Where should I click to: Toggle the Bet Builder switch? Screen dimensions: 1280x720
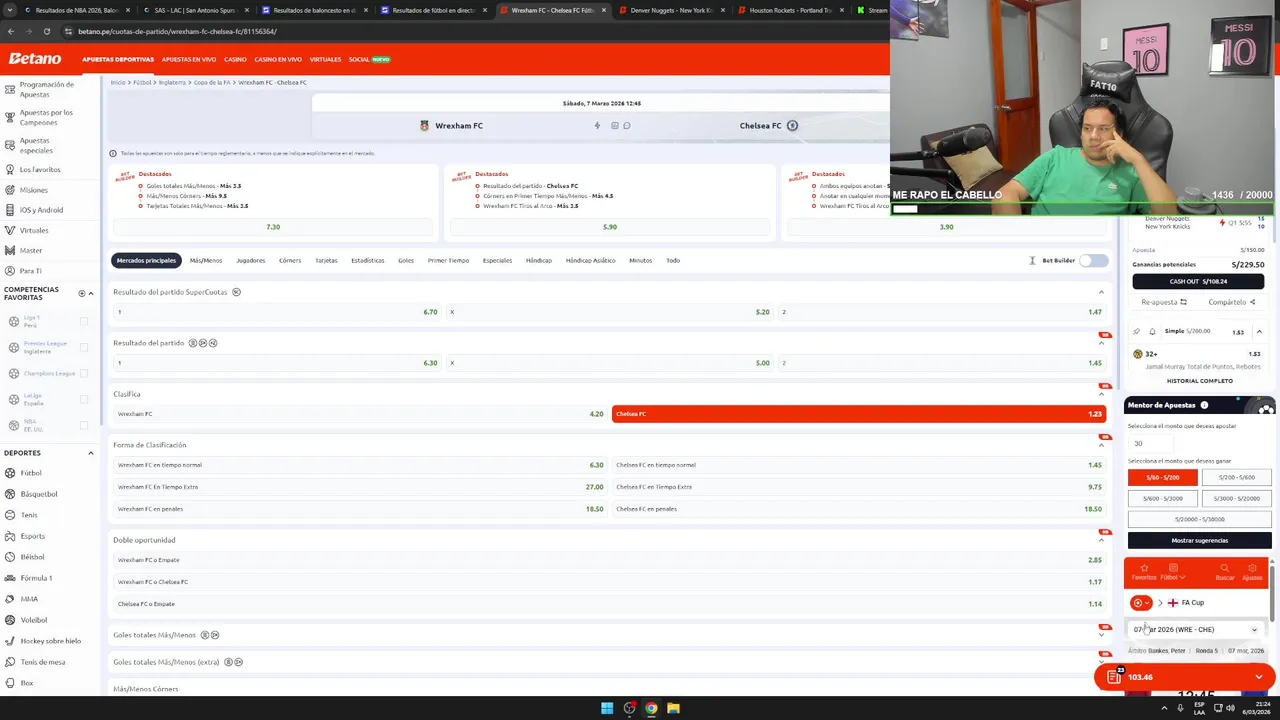click(1094, 260)
